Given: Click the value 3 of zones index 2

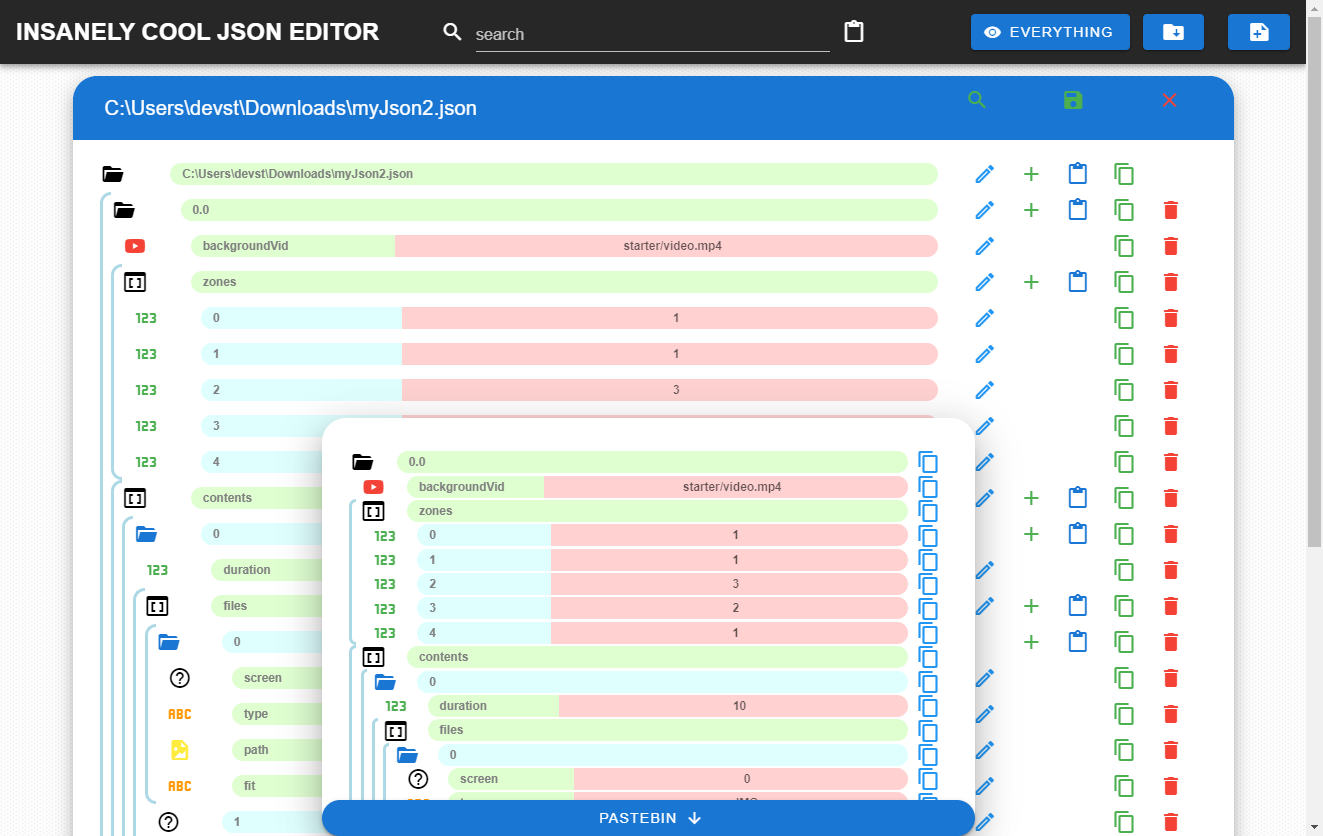Looking at the screenshot, I should click(670, 390).
